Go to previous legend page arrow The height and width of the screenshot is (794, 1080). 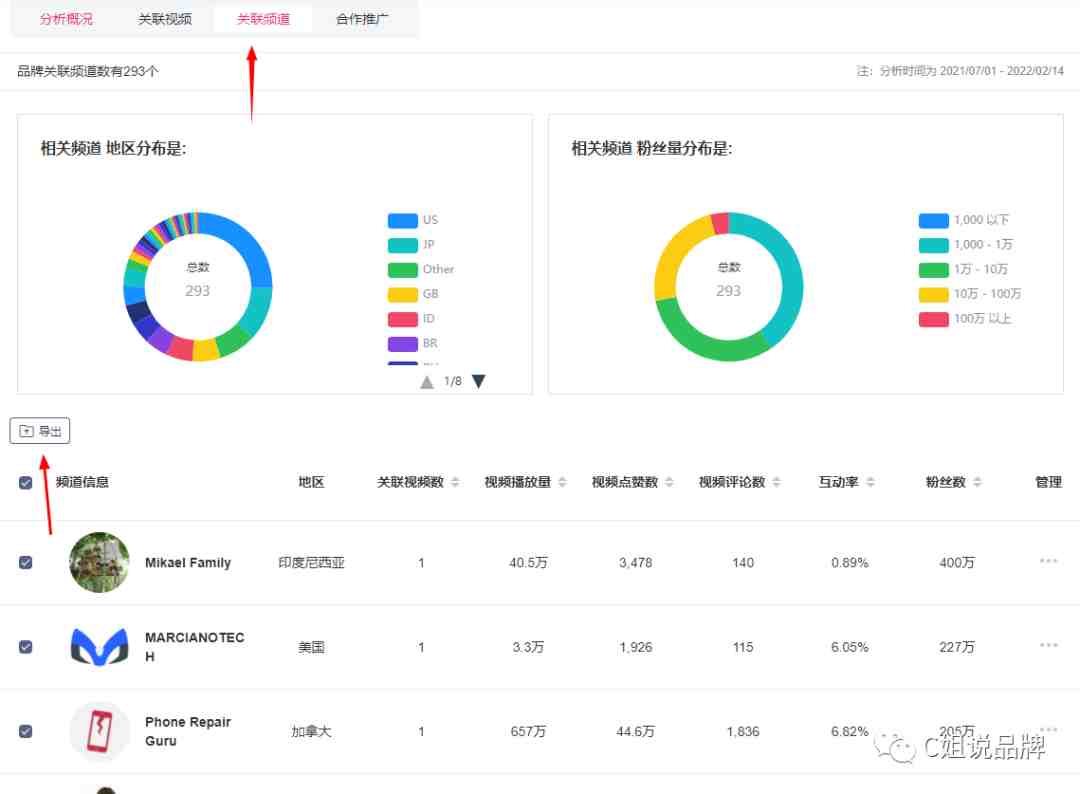427,382
